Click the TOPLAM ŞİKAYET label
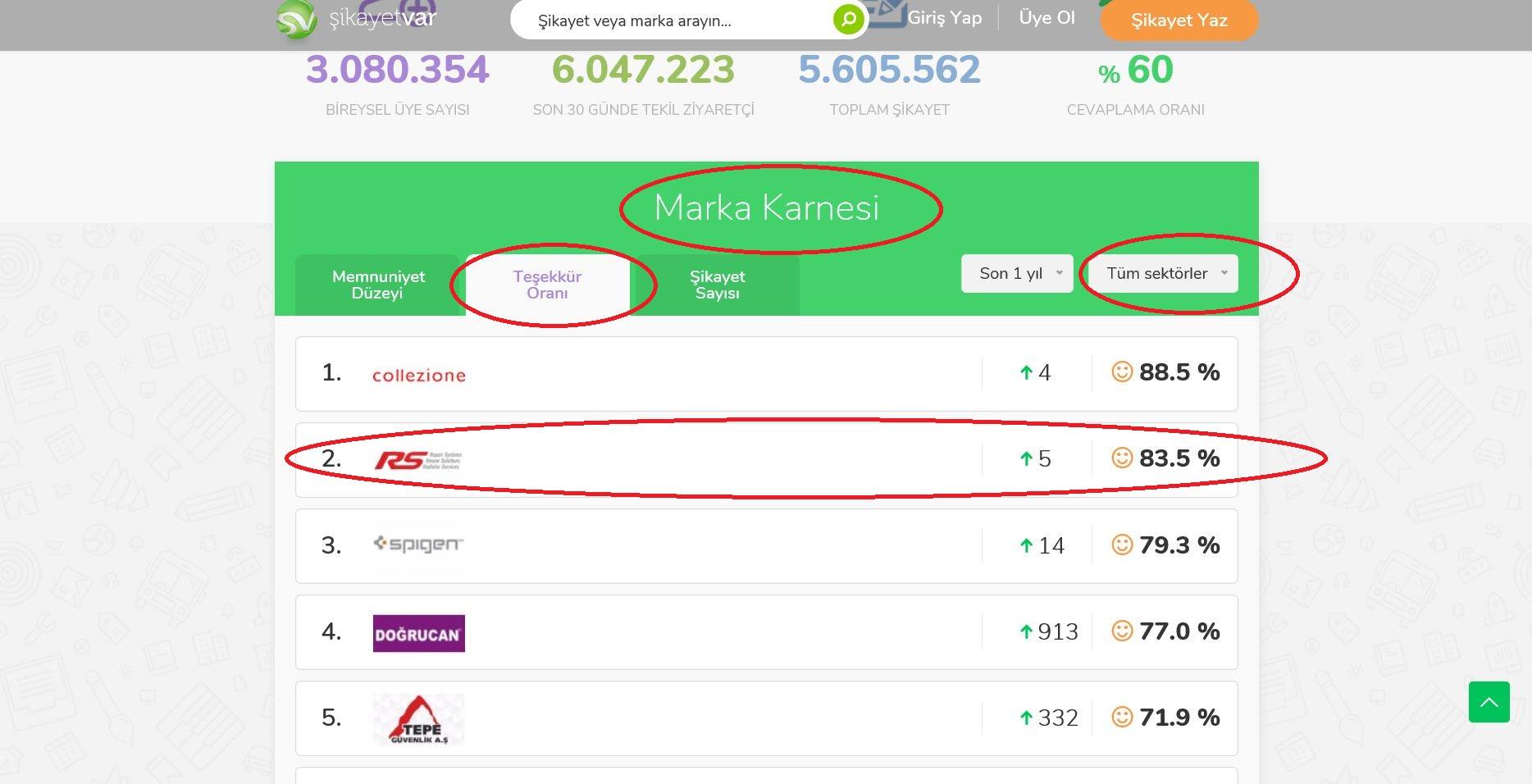 click(889, 110)
